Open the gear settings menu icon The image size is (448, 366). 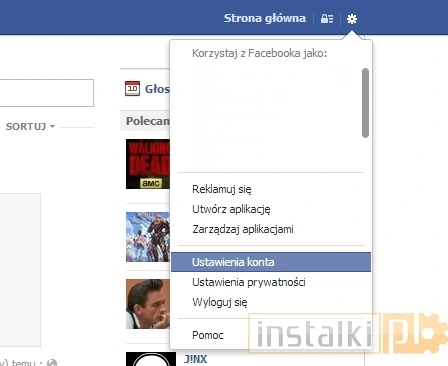click(x=352, y=19)
